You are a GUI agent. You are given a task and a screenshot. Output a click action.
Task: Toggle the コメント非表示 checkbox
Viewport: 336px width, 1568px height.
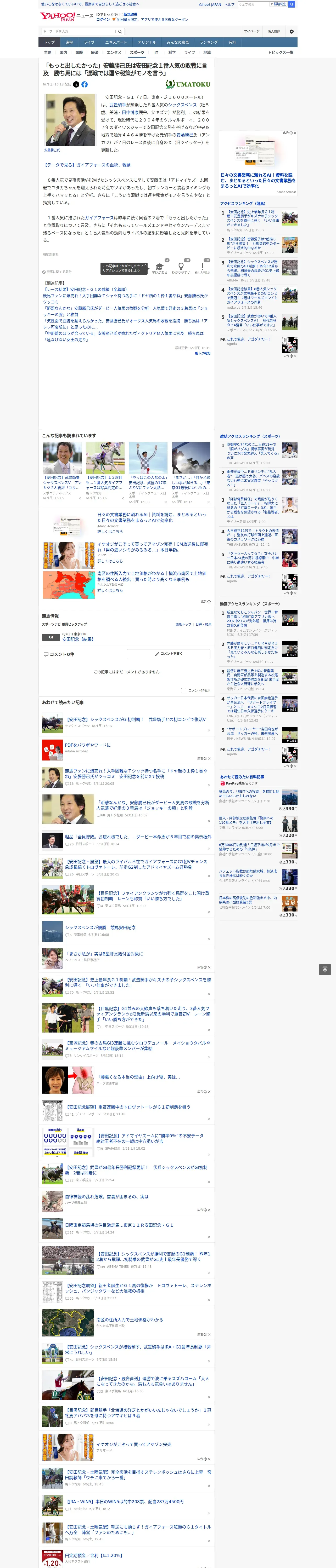pyautogui.click(x=183, y=691)
